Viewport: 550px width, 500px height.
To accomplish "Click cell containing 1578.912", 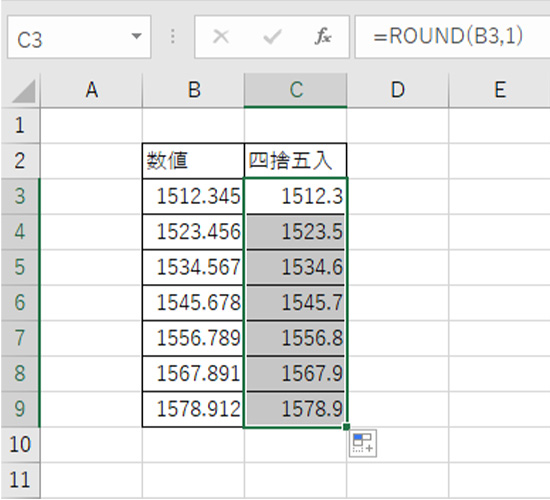I will [x=193, y=409].
